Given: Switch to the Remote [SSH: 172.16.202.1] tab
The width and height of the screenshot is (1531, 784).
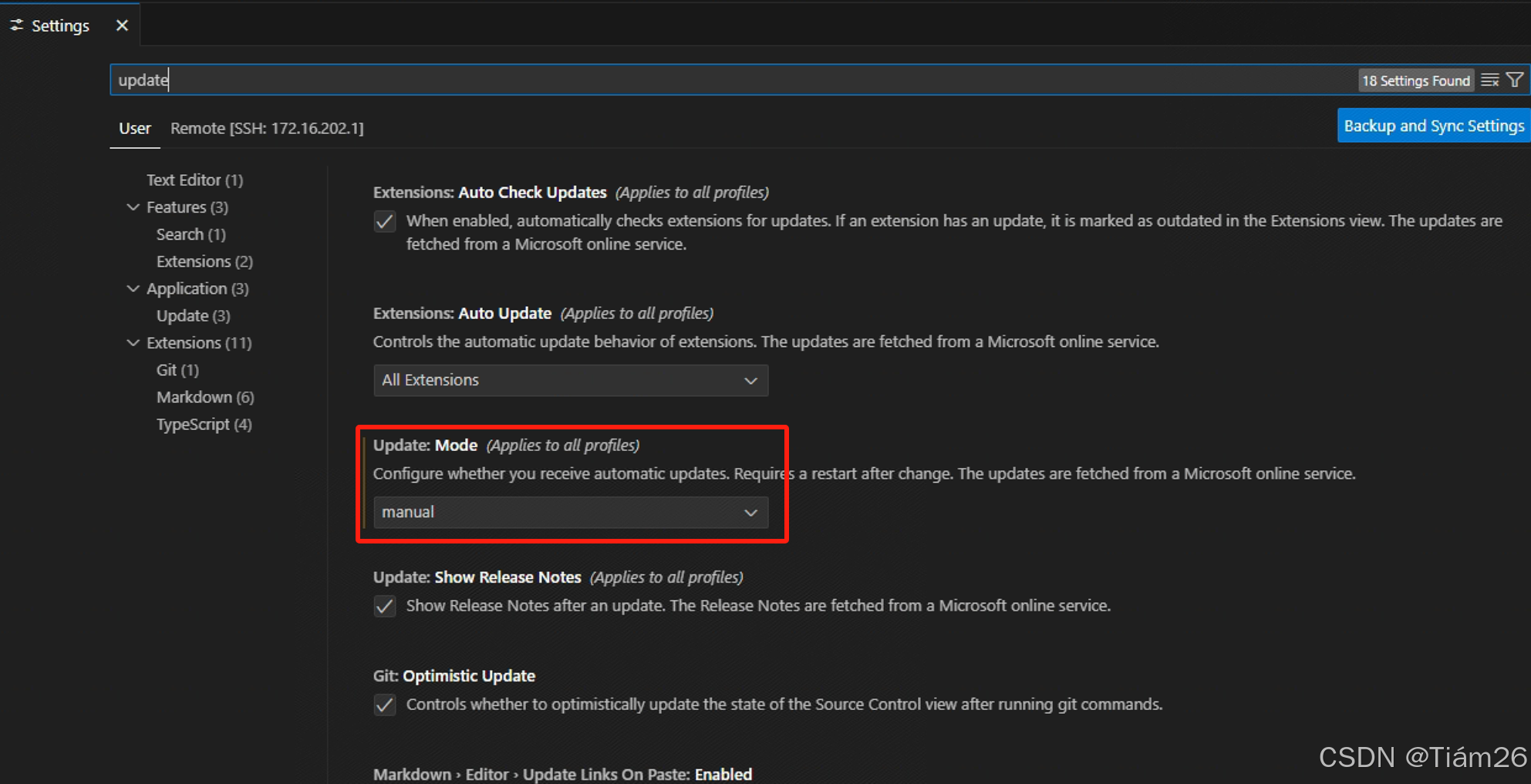Looking at the screenshot, I should click(268, 128).
